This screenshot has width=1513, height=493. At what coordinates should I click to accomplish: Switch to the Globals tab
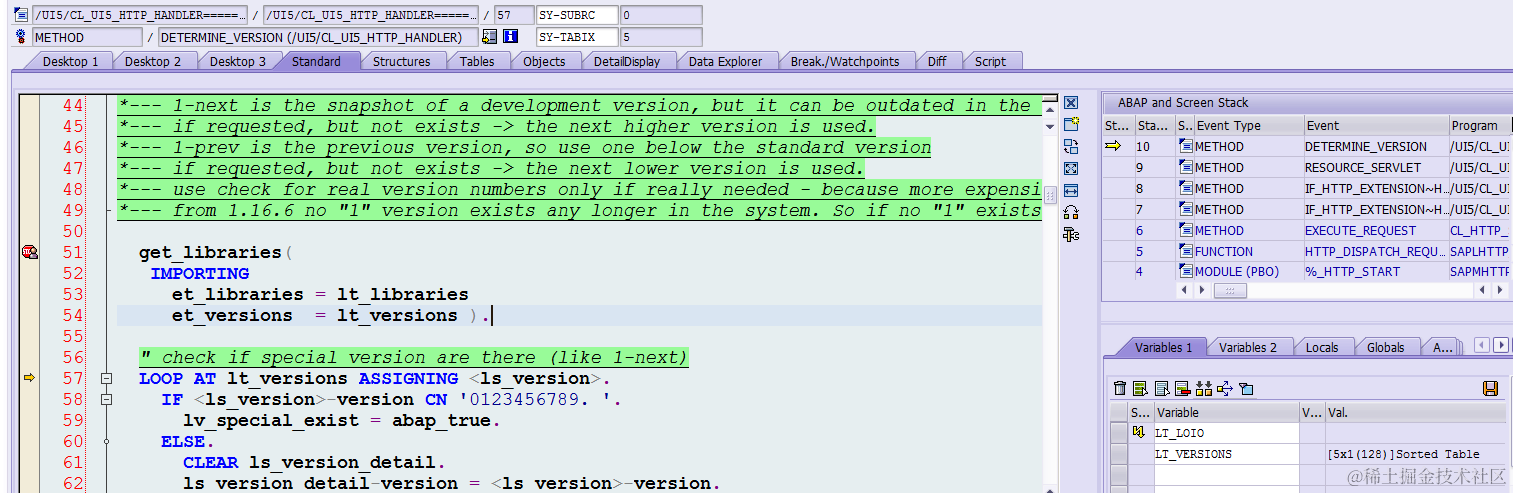1385,348
